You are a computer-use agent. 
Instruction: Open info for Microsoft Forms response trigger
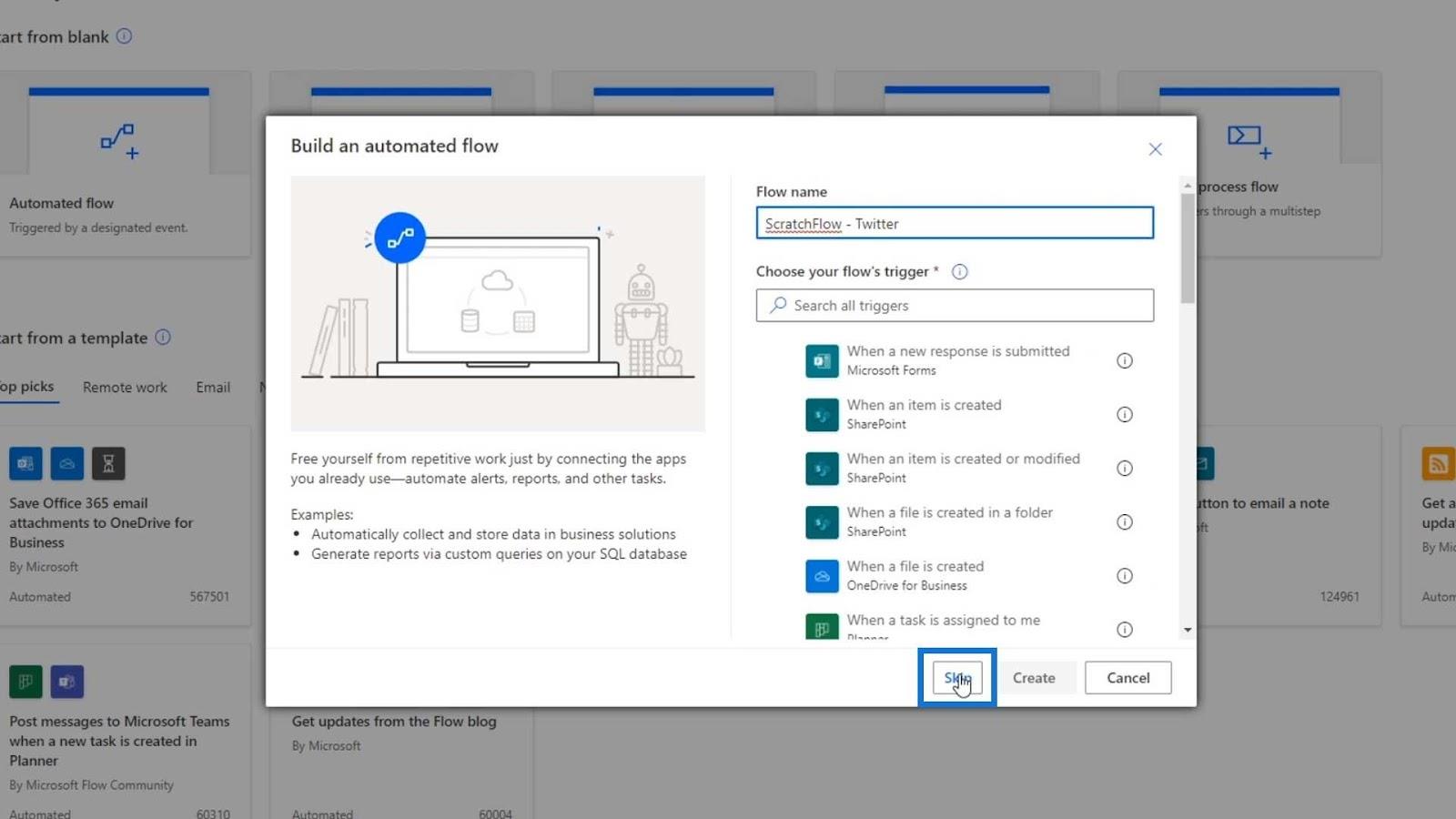point(1125,360)
